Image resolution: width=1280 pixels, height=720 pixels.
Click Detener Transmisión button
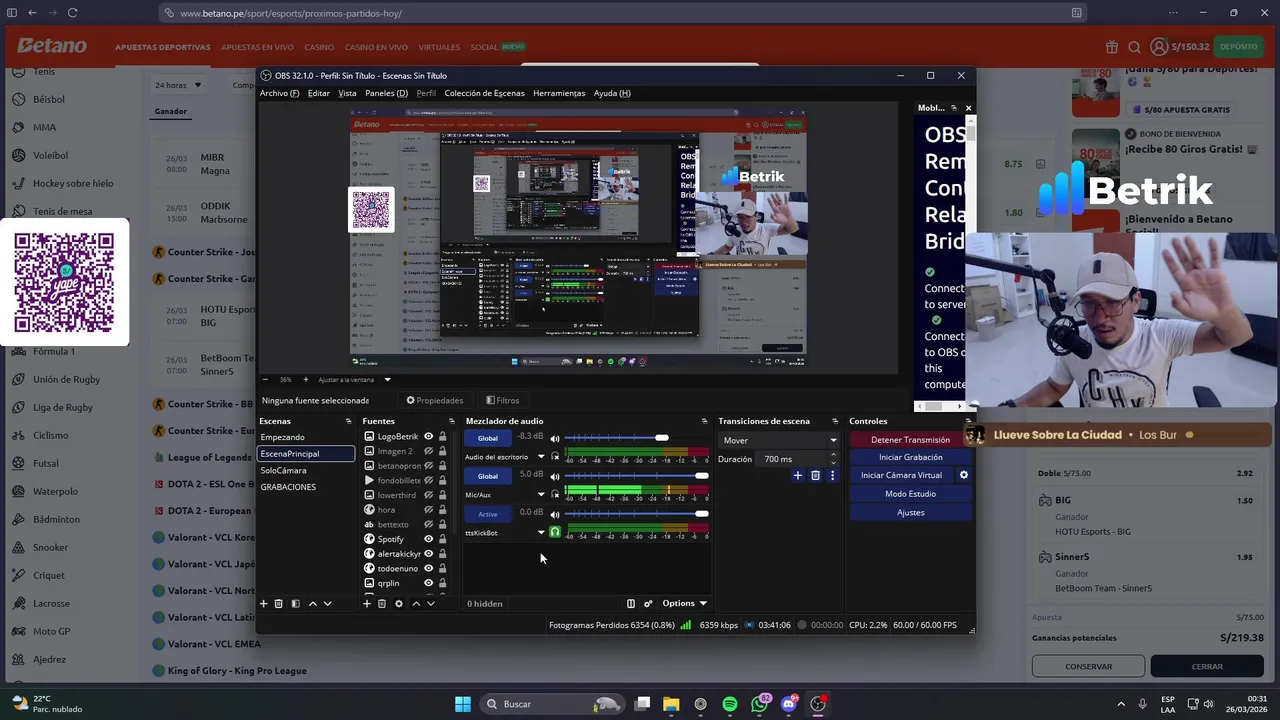910,440
